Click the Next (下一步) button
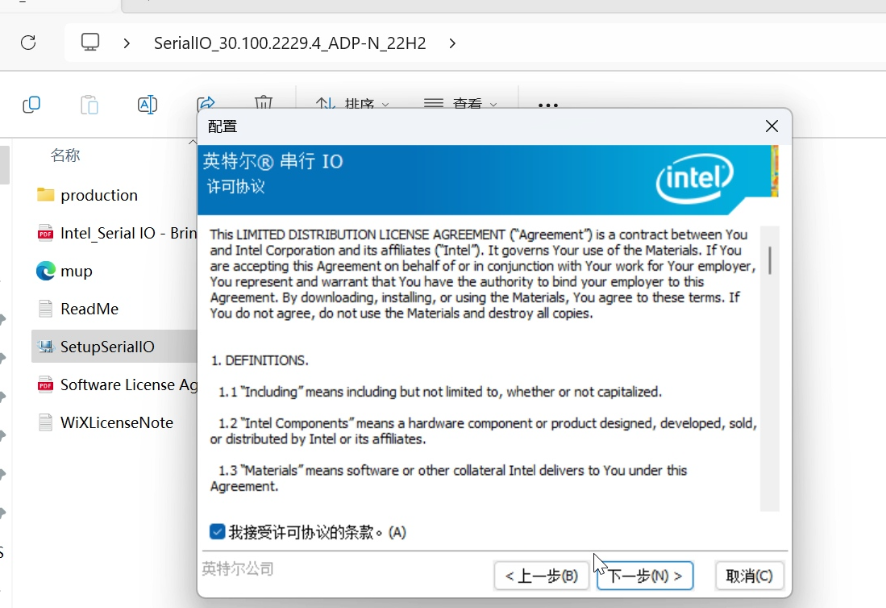The width and height of the screenshot is (886, 608). point(645,575)
